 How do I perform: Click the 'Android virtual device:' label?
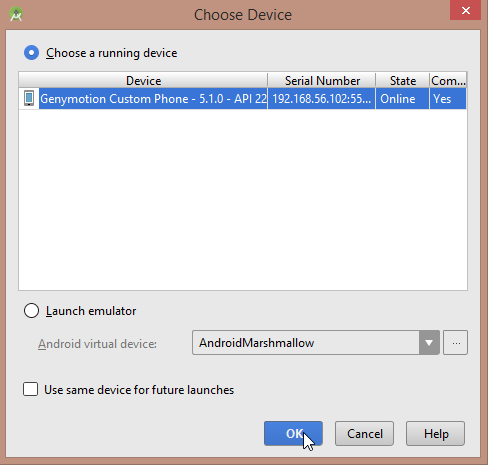(97, 344)
